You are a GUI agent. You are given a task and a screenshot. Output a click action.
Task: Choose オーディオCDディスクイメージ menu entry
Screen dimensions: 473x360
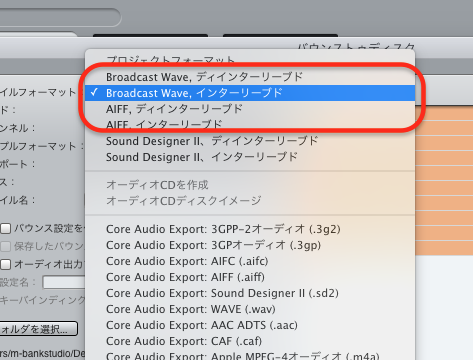click(250, 201)
